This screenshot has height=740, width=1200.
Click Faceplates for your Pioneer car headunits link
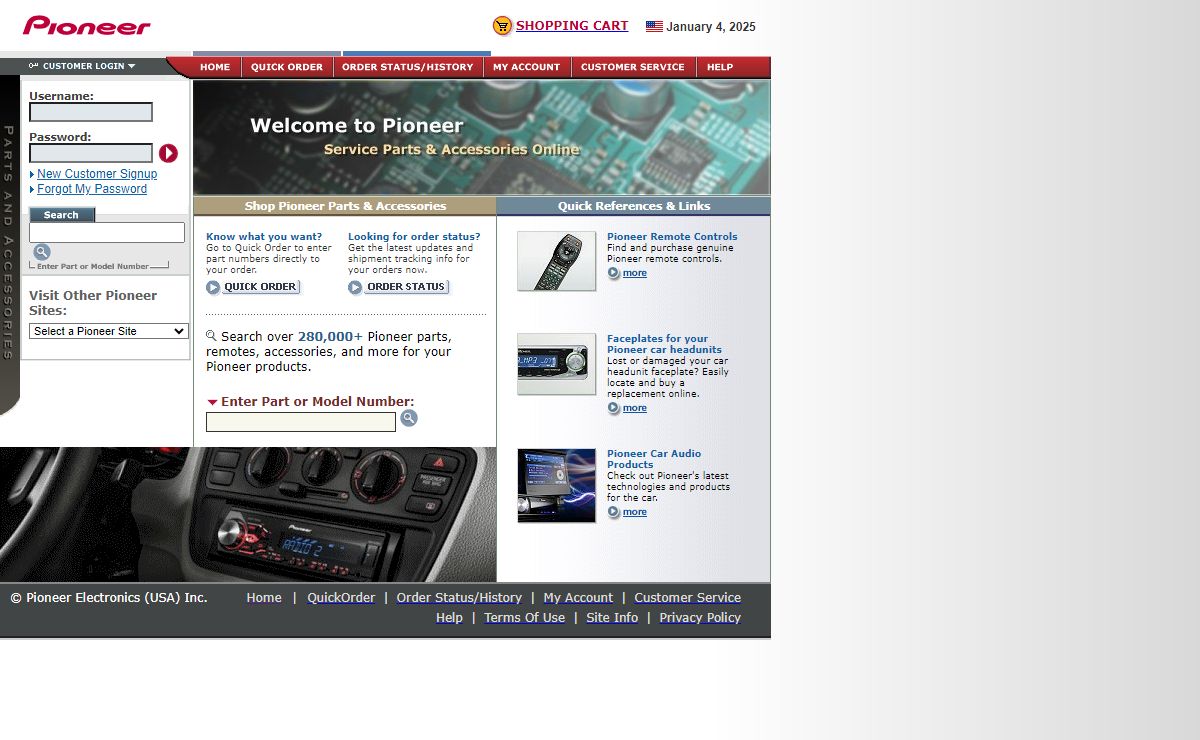click(x=664, y=344)
